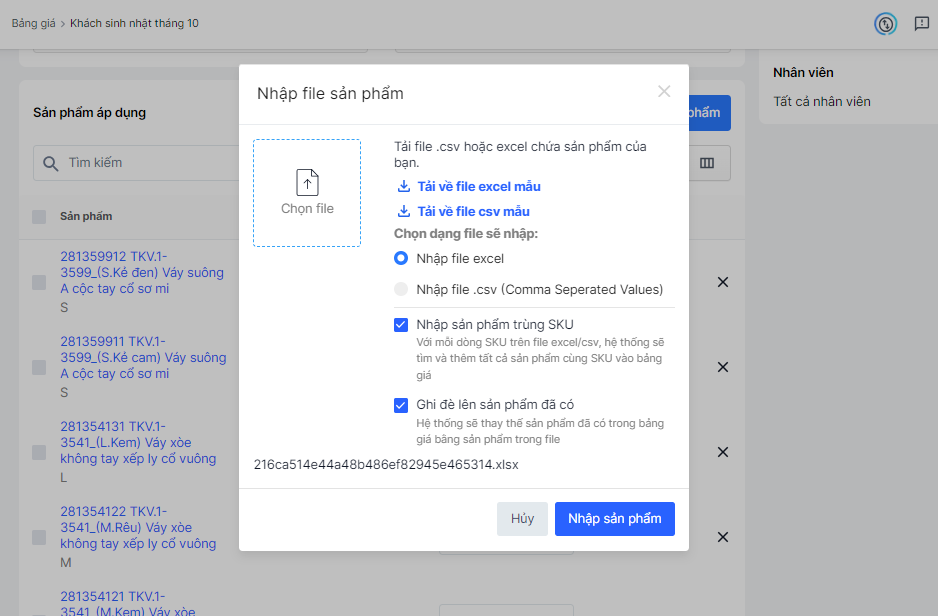Click uploaded filename 216ca514e44a48b486ef82945e465314.xlsx
Viewport: 938px width, 616px height.
tap(386, 465)
